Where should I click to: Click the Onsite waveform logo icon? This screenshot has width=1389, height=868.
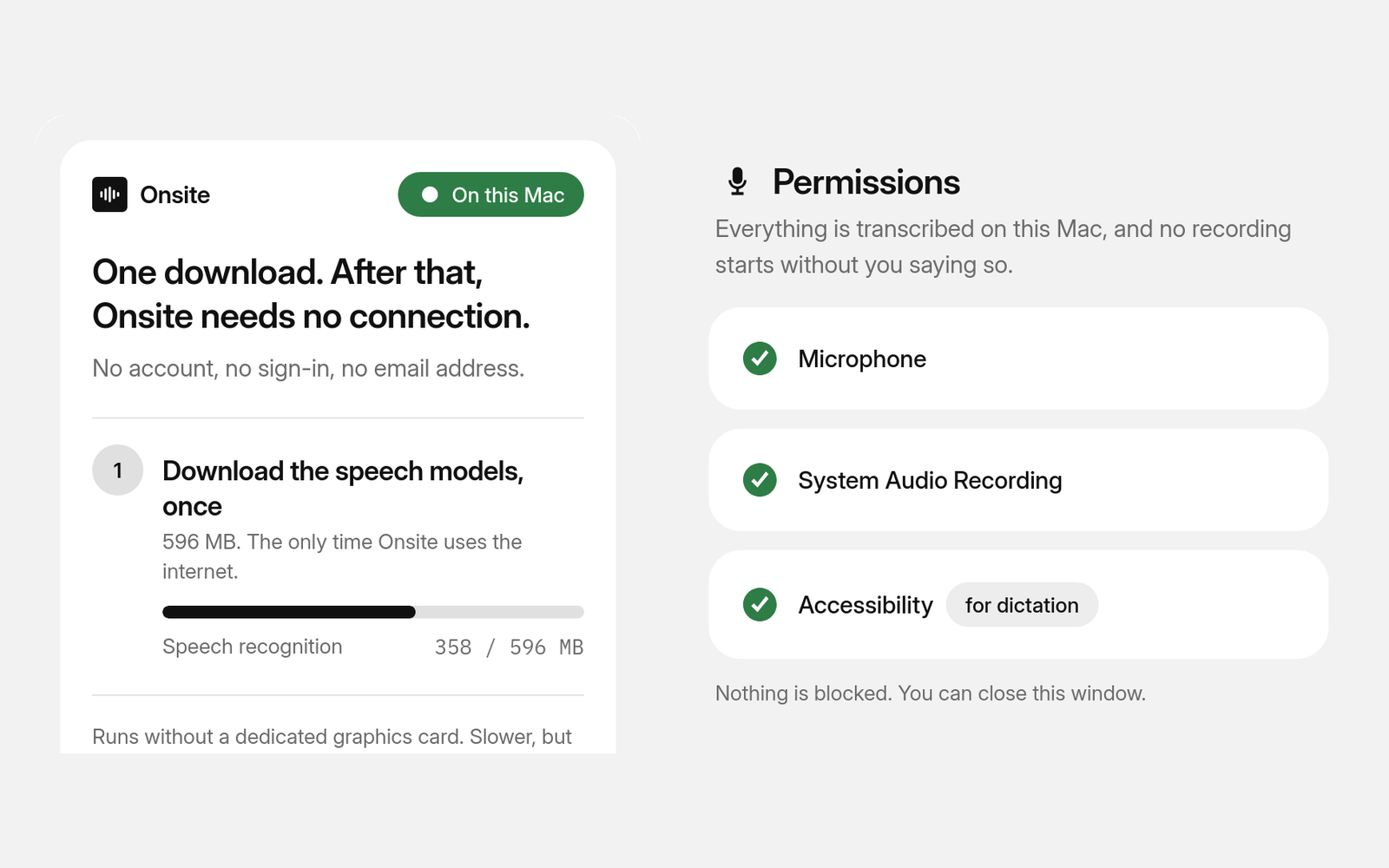[x=109, y=194]
